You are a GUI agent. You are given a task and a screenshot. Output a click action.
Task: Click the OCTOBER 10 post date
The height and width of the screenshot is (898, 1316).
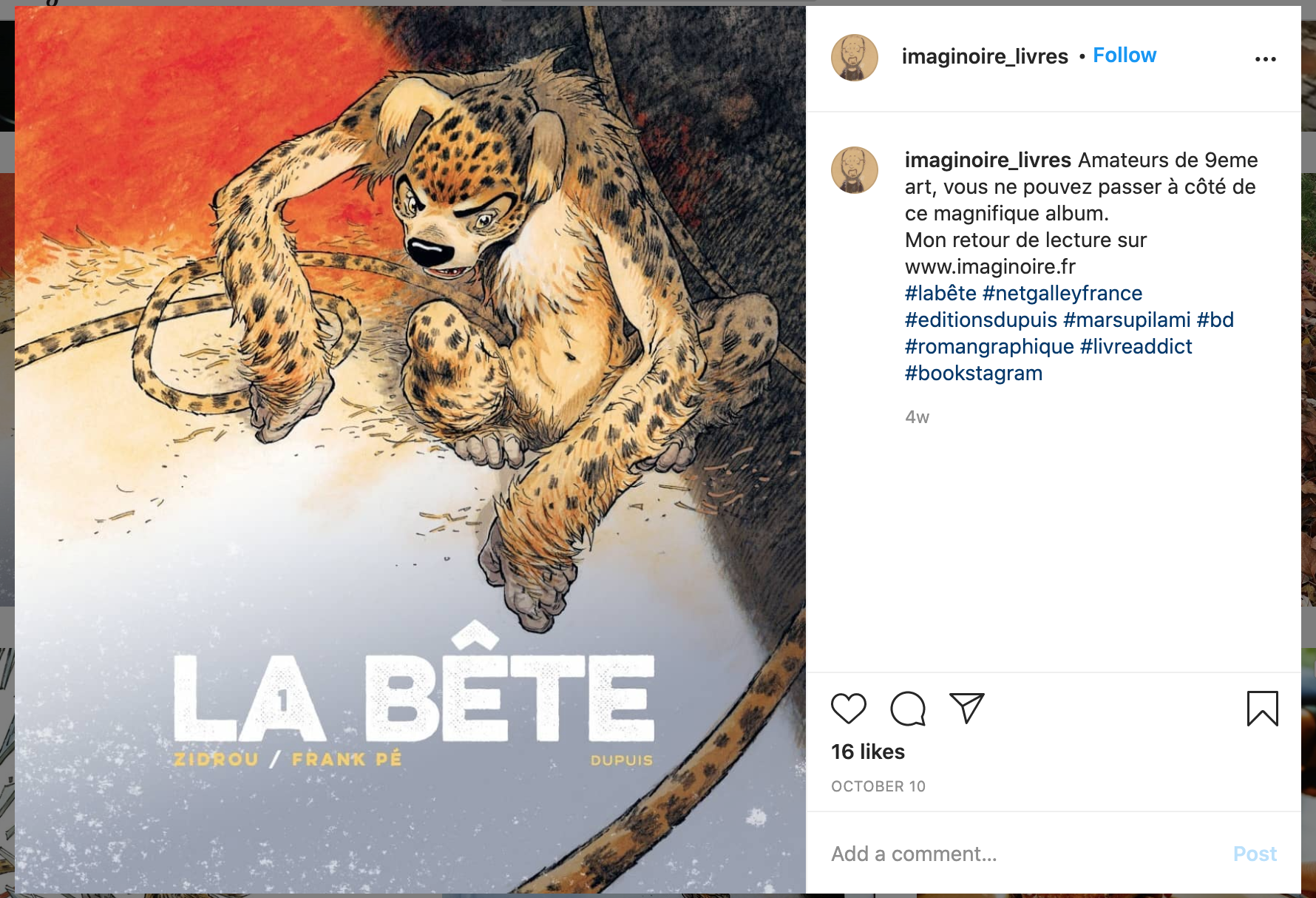(x=878, y=786)
